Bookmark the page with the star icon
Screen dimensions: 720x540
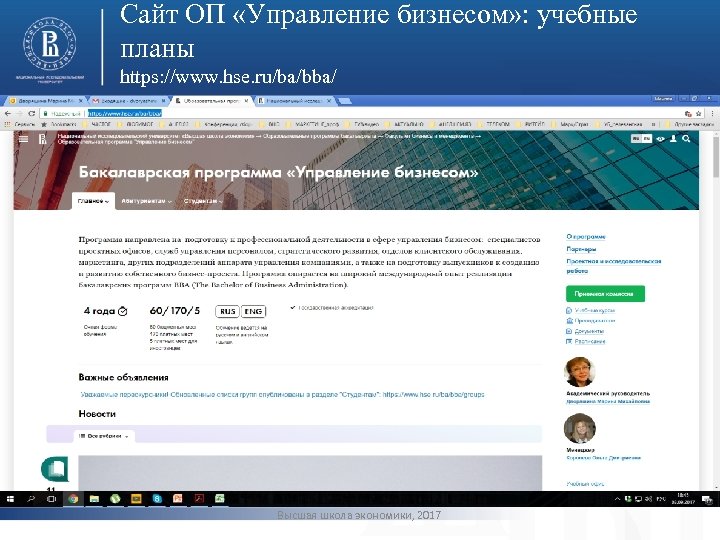click(x=698, y=113)
